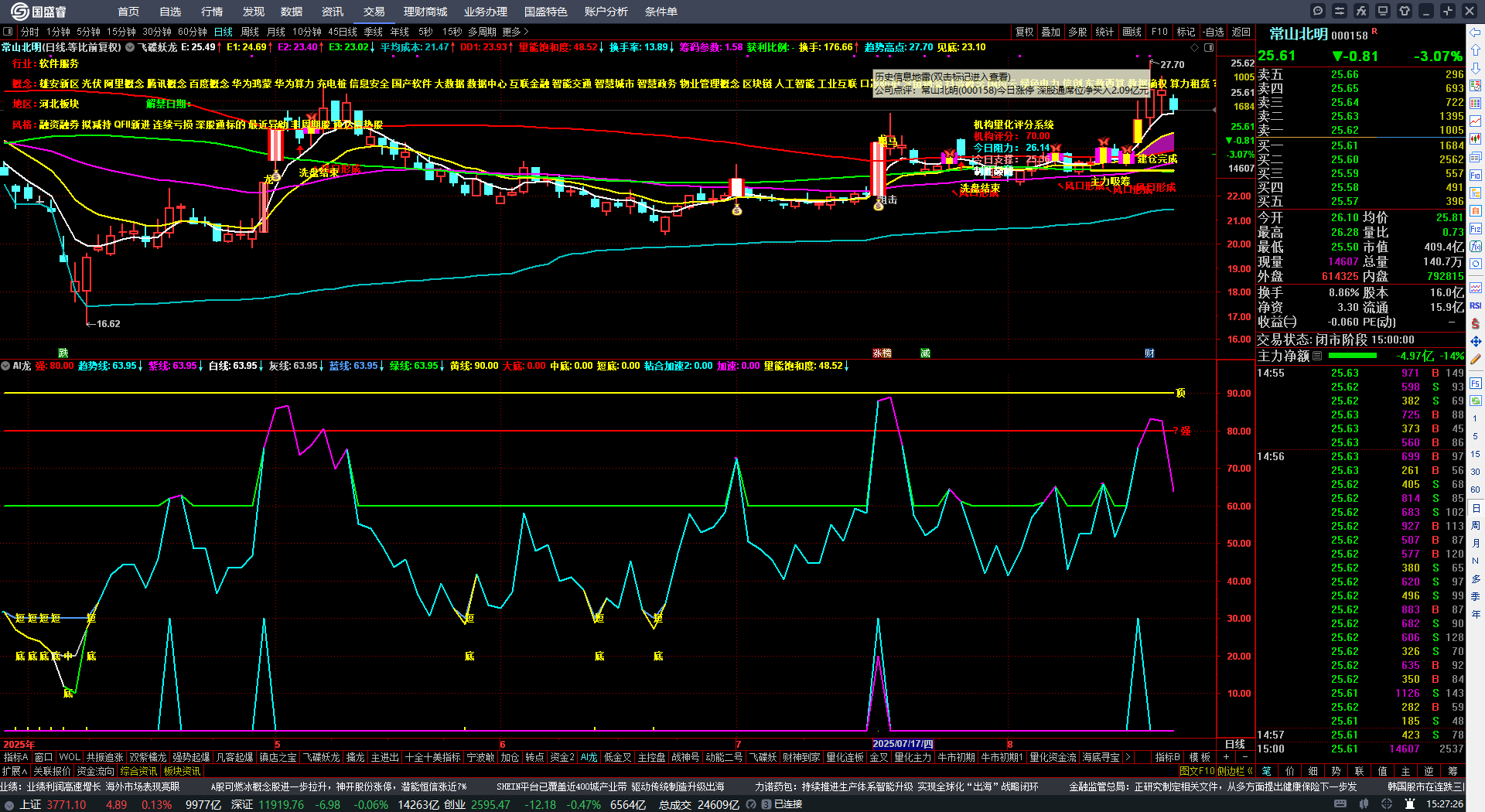Open the 关联报价 related quotes button

(x=52, y=771)
